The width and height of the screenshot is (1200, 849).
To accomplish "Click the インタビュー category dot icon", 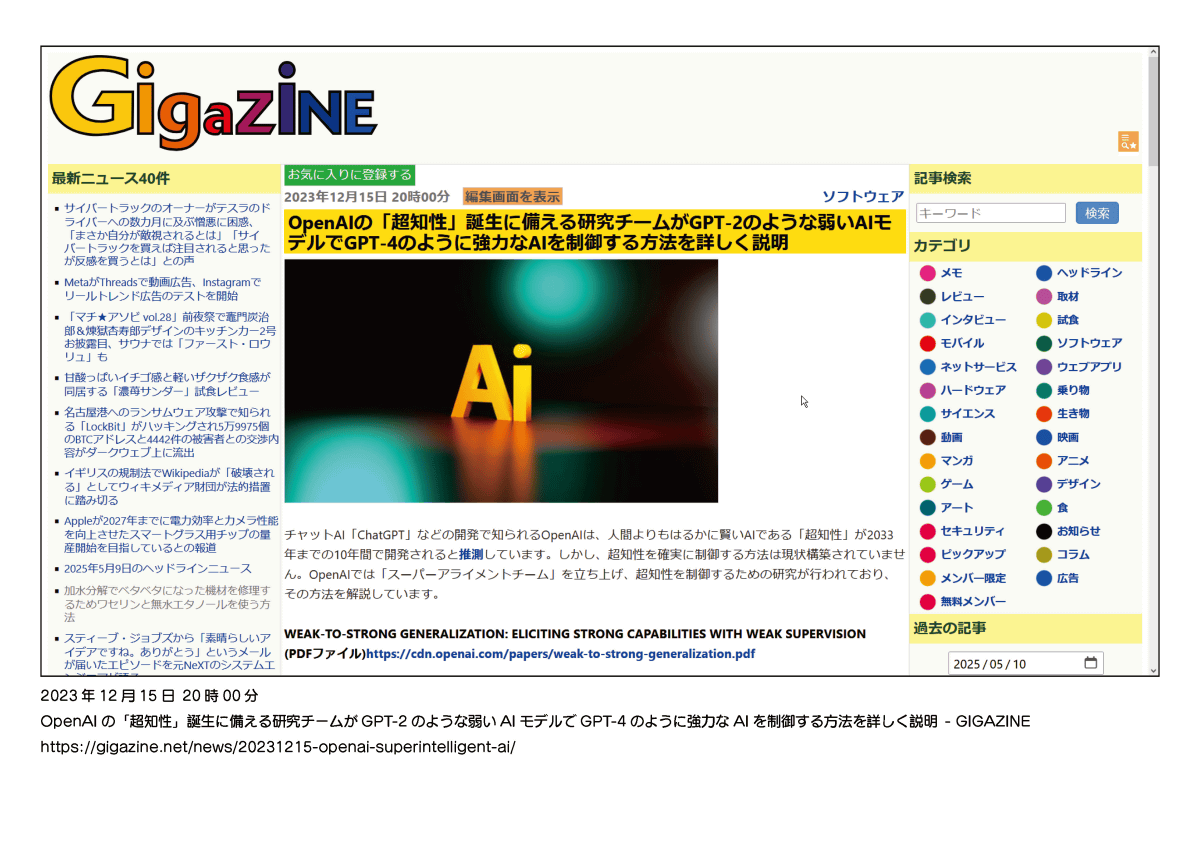I will click(928, 320).
